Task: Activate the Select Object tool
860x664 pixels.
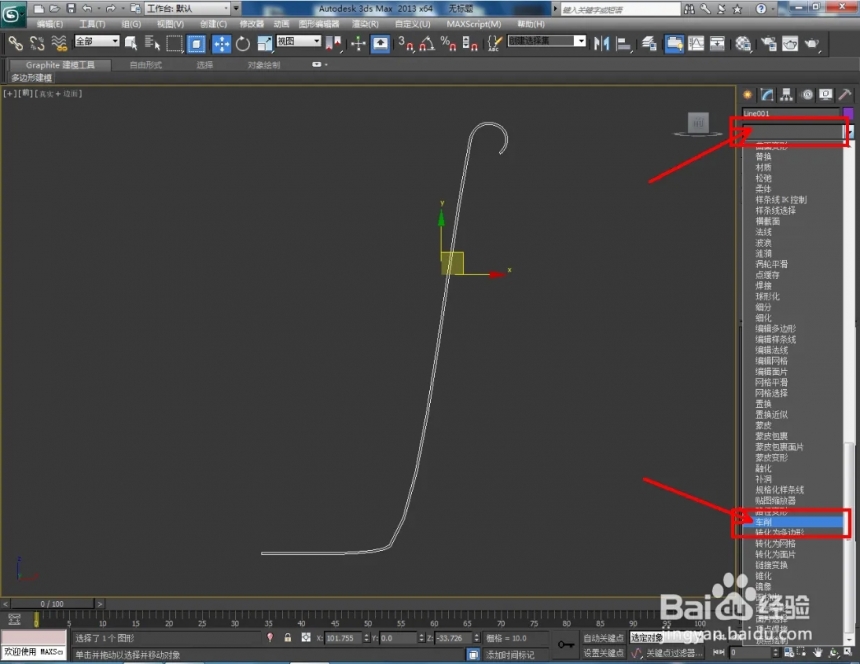Action: point(131,43)
